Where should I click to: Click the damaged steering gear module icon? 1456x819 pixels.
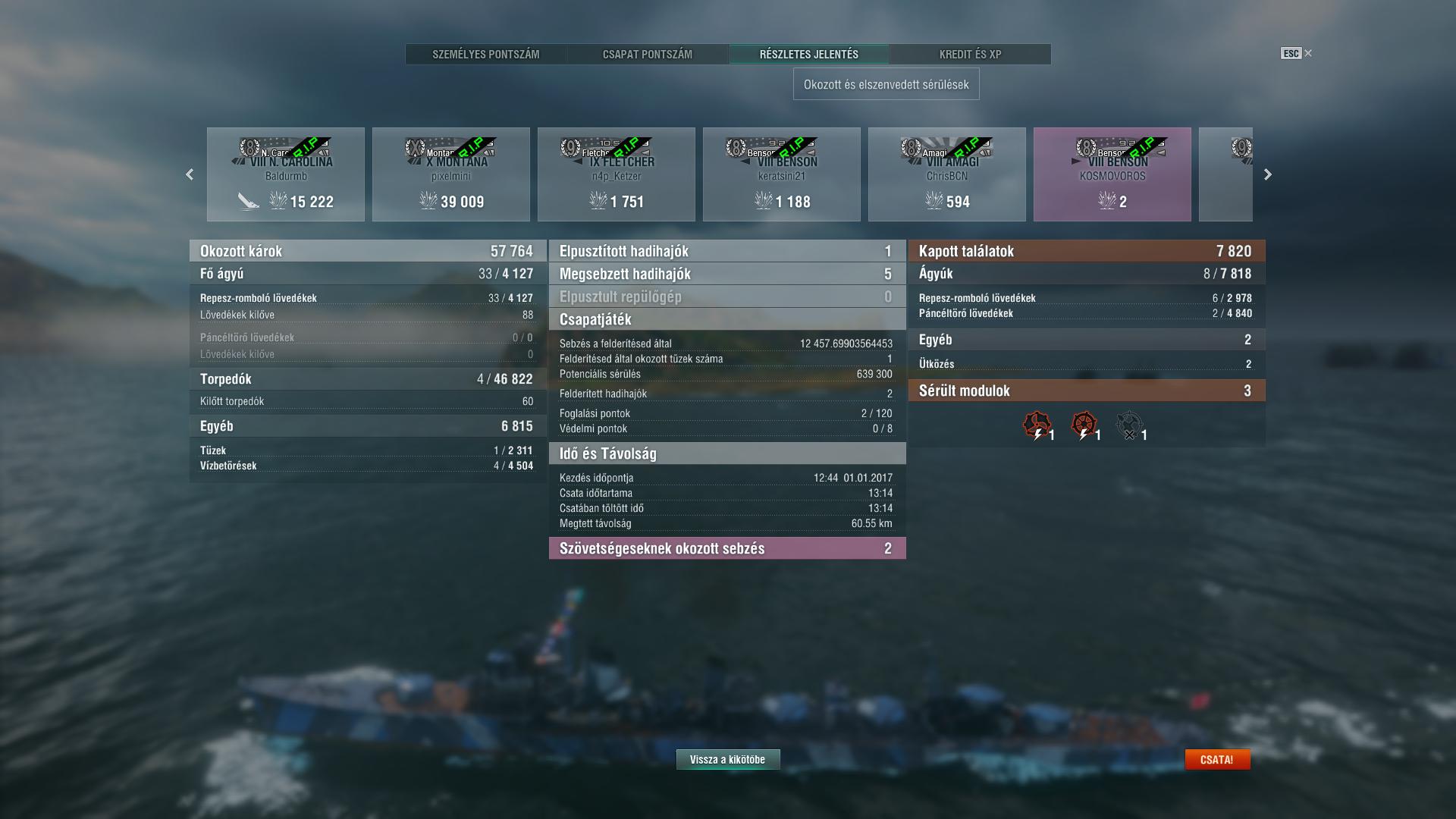coord(1084,425)
